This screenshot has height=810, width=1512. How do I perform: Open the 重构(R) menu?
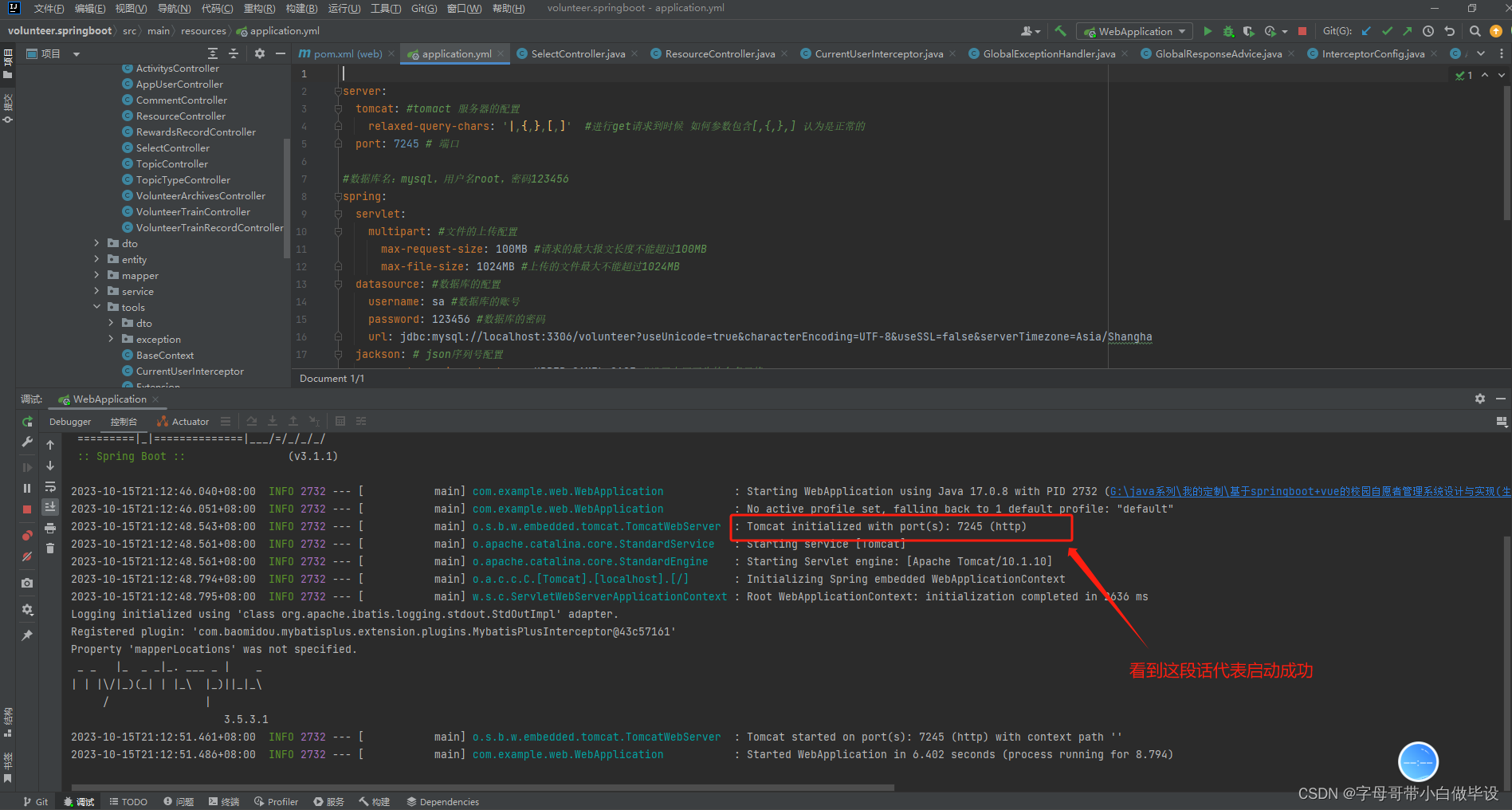coord(259,8)
